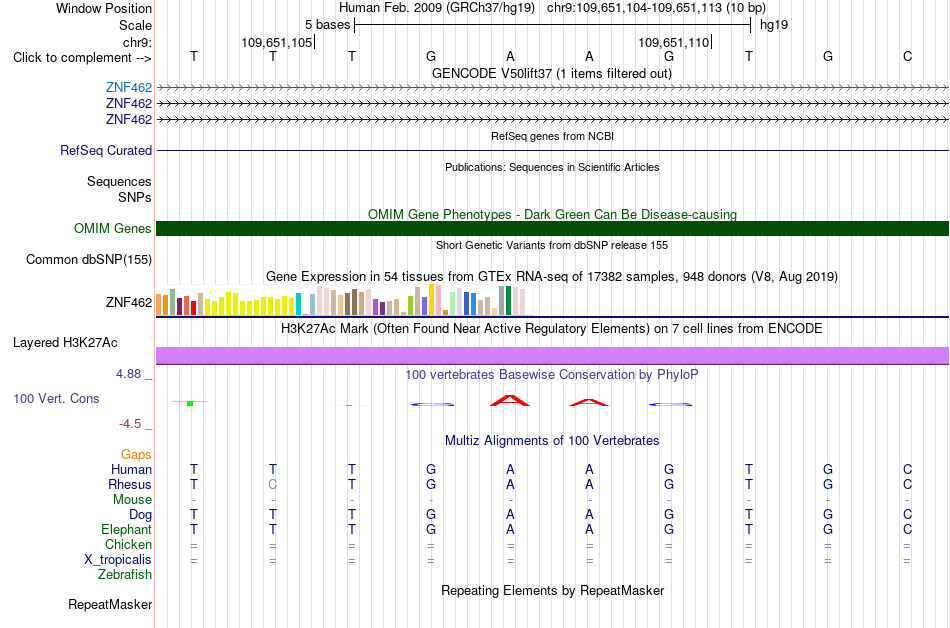Screen dimensions: 950x628
Task: Click the hg19 label beside the scale bar
Action: pos(774,25)
